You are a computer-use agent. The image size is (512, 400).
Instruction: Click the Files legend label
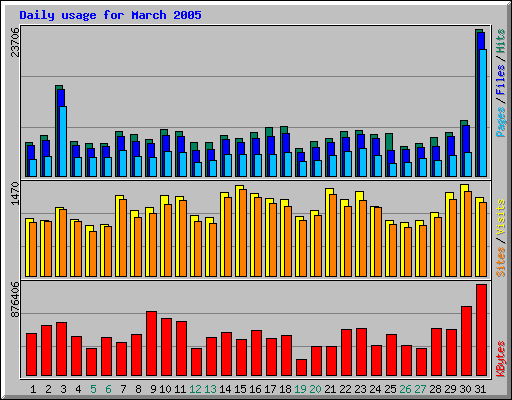click(501, 79)
